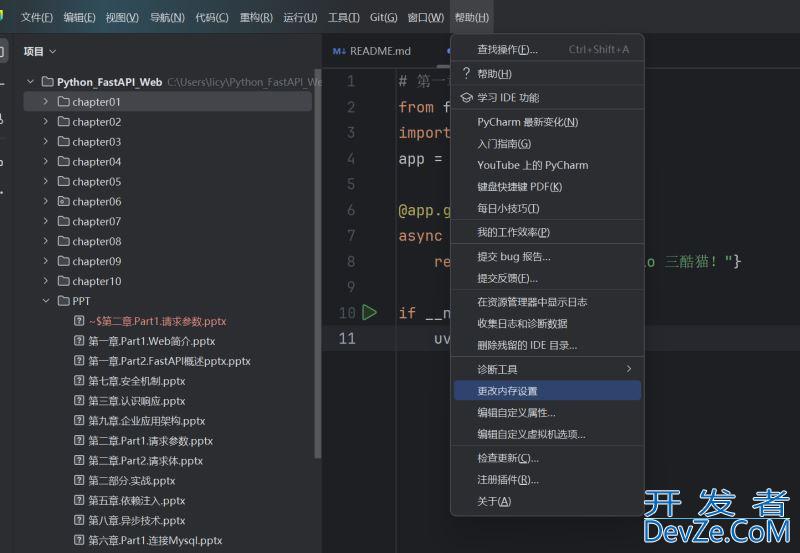
Task: Click the Python_FastAPI_Web project folder icon
Action: (47, 82)
